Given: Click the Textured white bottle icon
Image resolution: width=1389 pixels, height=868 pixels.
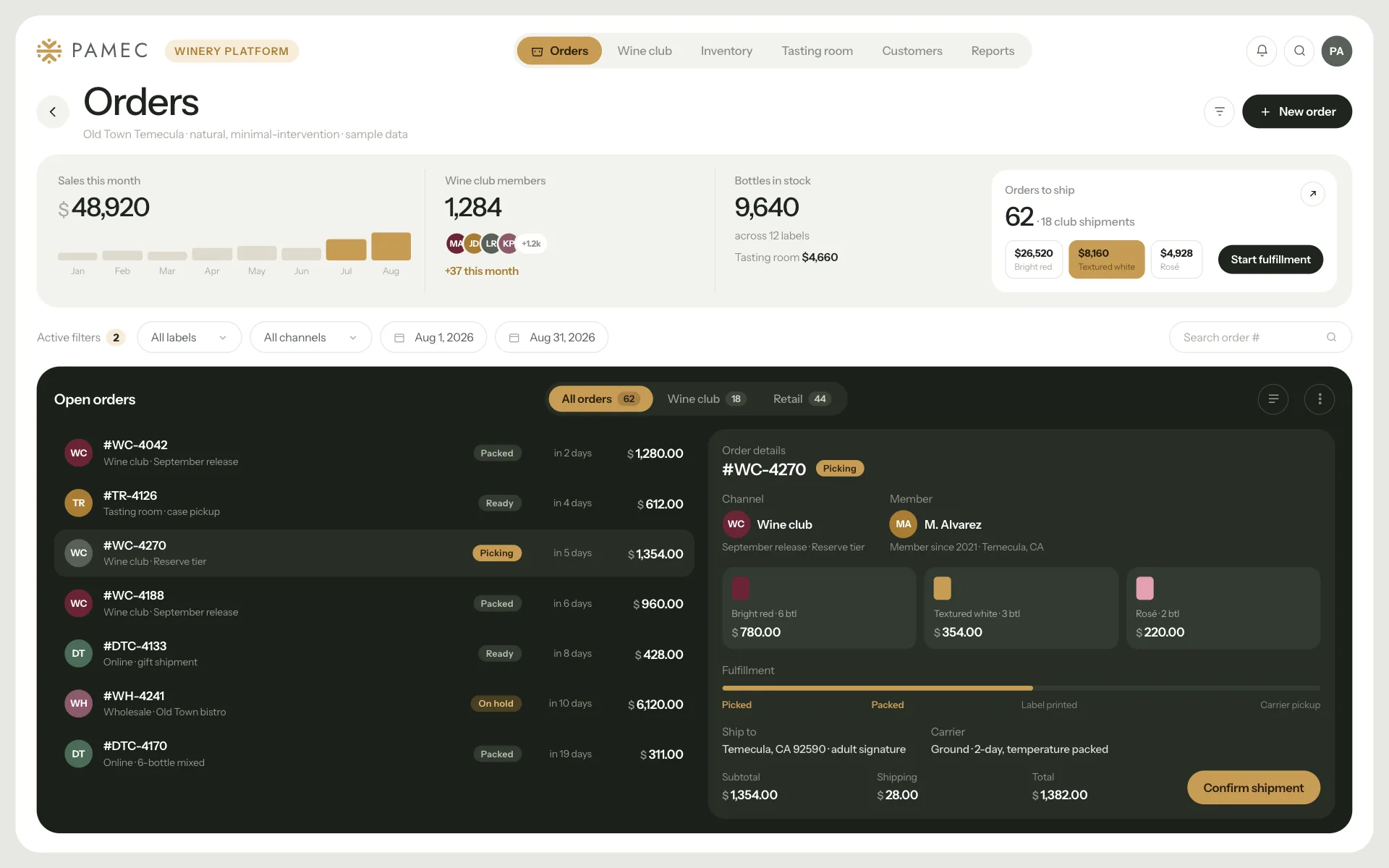Looking at the screenshot, I should click(x=942, y=588).
